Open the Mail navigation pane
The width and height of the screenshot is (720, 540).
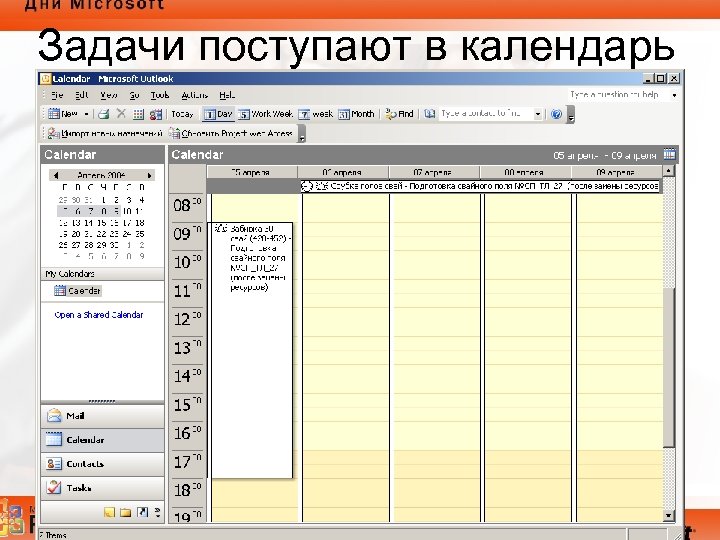(102, 416)
